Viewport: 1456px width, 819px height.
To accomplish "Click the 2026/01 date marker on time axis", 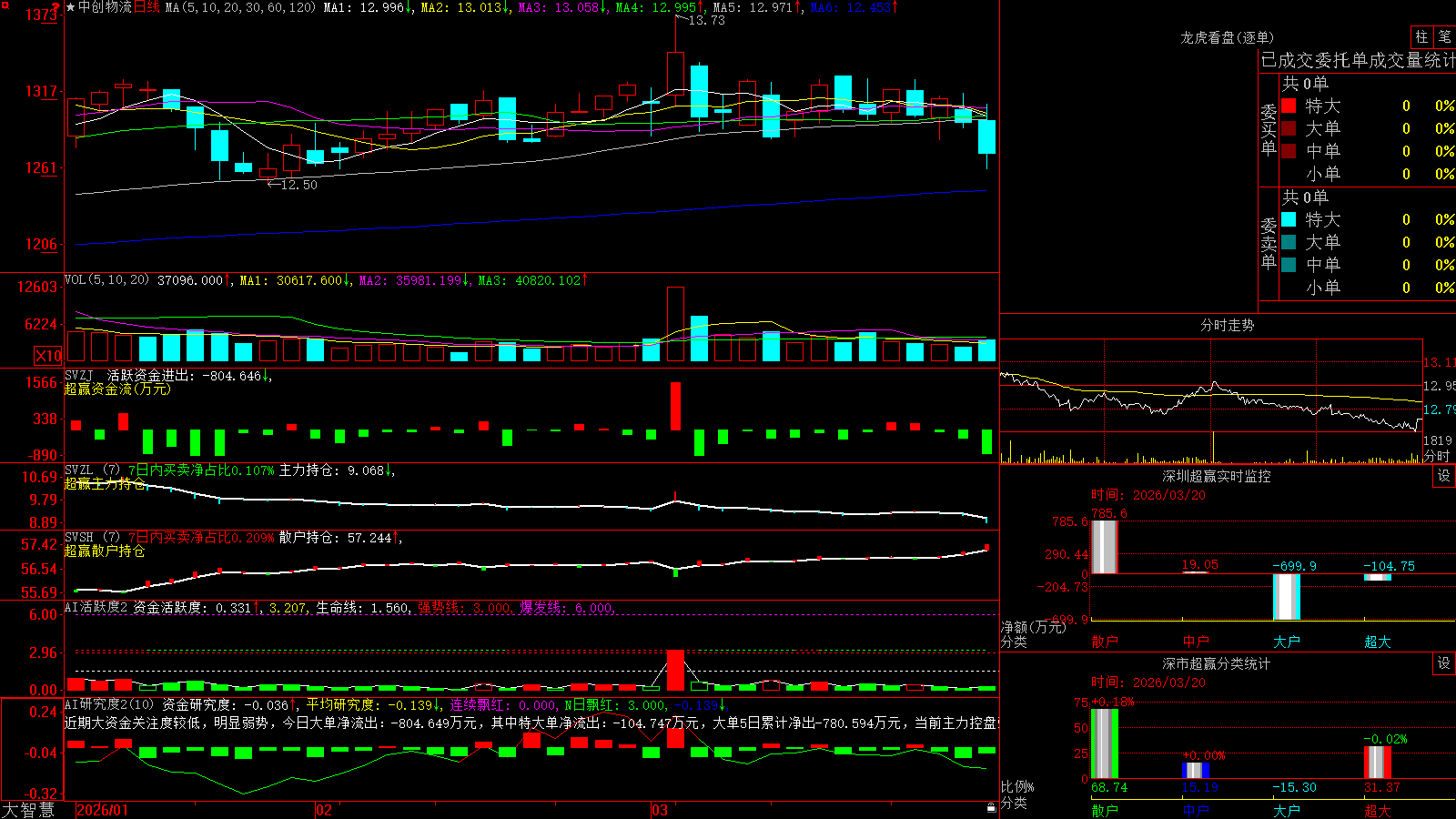I will (103, 810).
